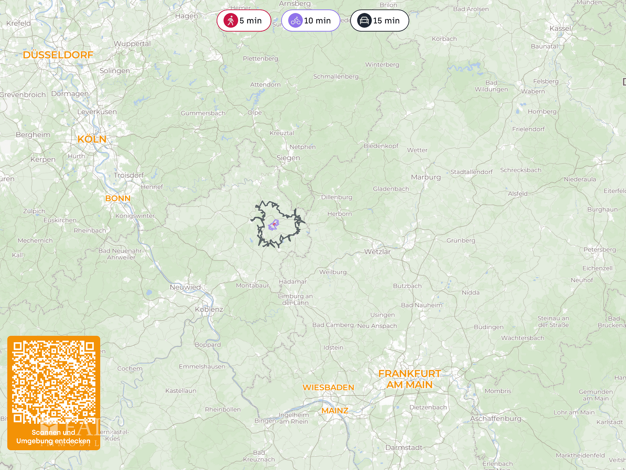The height and width of the screenshot is (470, 626).
Task: Click the QR code image
Action: [53, 382]
